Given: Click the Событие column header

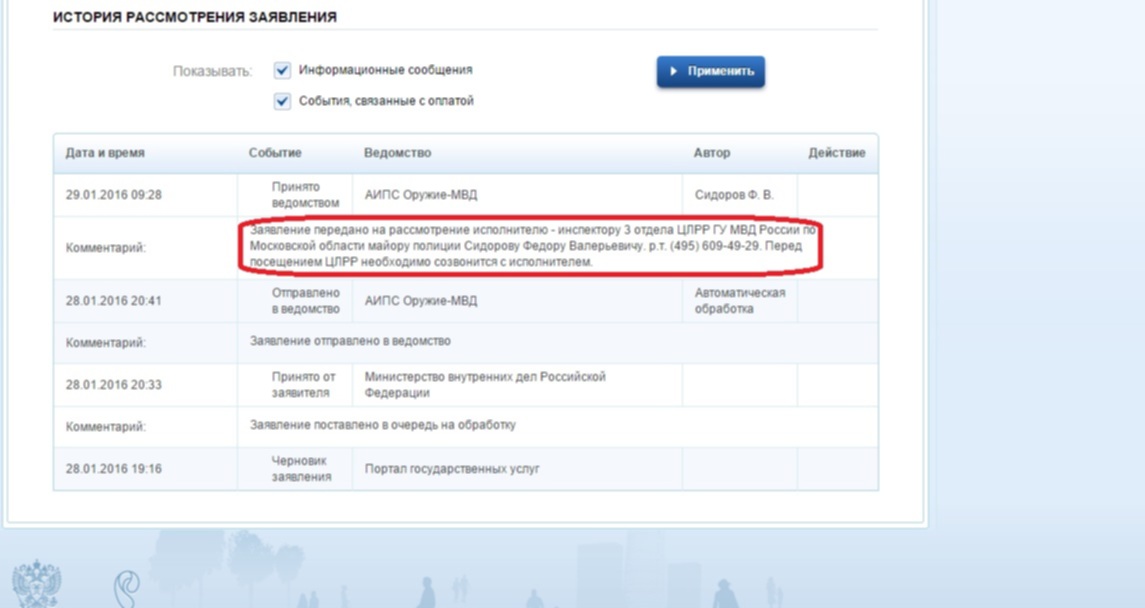Looking at the screenshot, I should point(275,153).
